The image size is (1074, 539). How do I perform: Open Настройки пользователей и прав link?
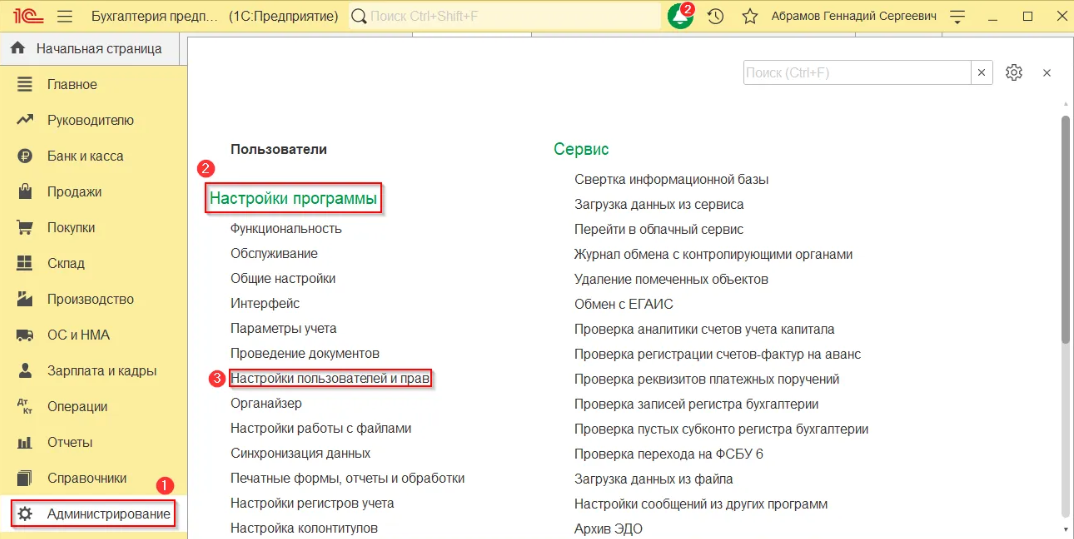pos(330,379)
